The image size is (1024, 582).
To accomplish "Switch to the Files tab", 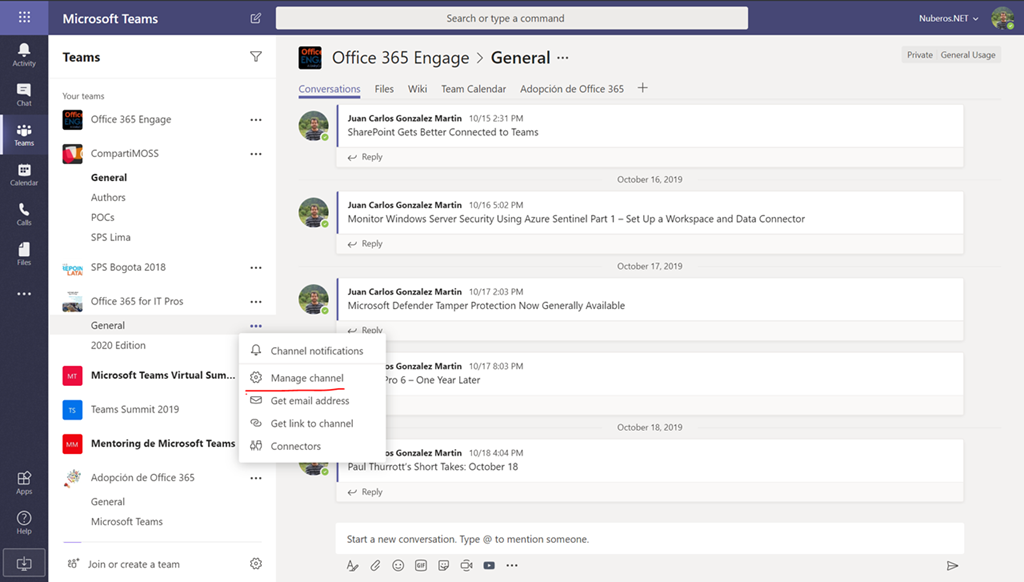I will pos(384,89).
